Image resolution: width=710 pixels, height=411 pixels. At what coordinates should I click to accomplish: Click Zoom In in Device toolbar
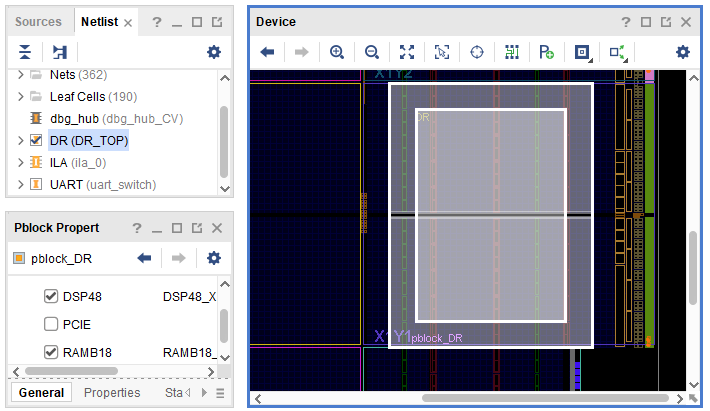click(337, 52)
